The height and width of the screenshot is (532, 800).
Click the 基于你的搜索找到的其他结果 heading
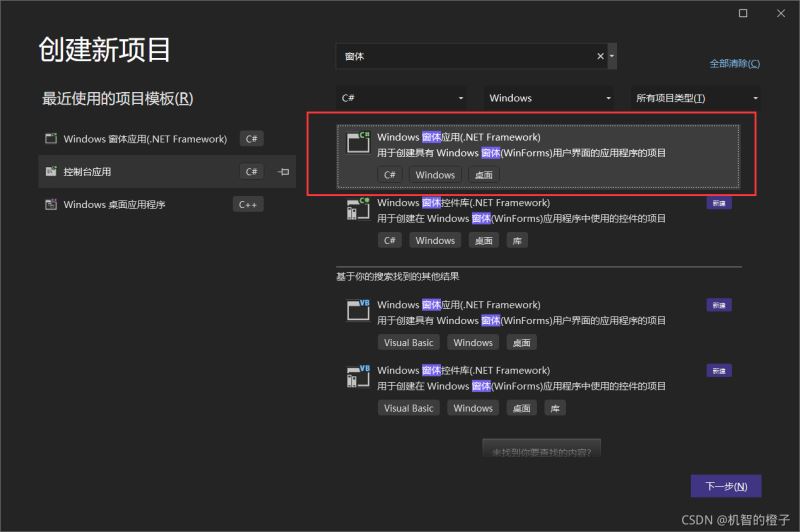(397, 276)
